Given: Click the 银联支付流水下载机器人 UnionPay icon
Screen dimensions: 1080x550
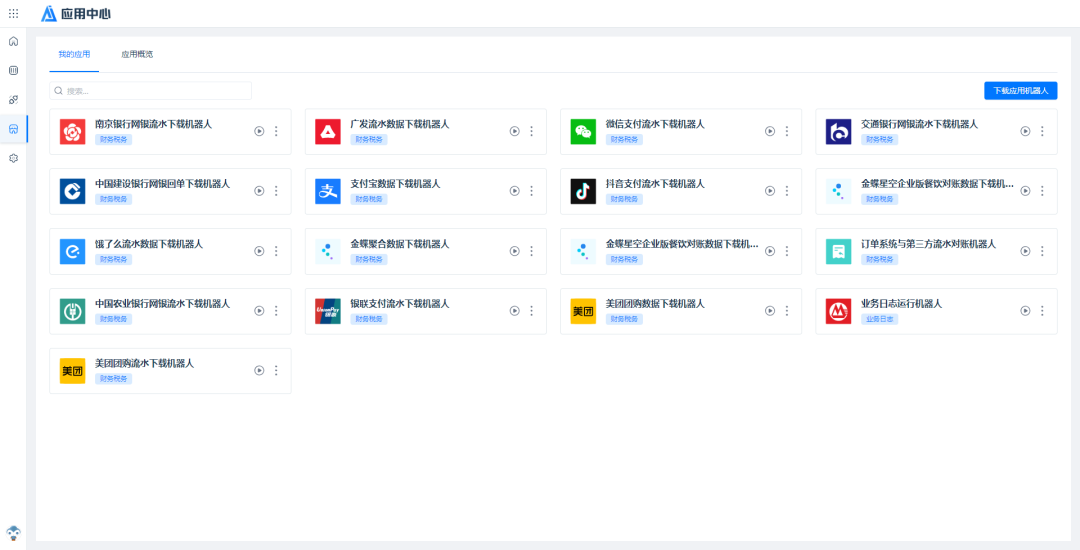Looking at the screenshot, I should coord(328,311).
